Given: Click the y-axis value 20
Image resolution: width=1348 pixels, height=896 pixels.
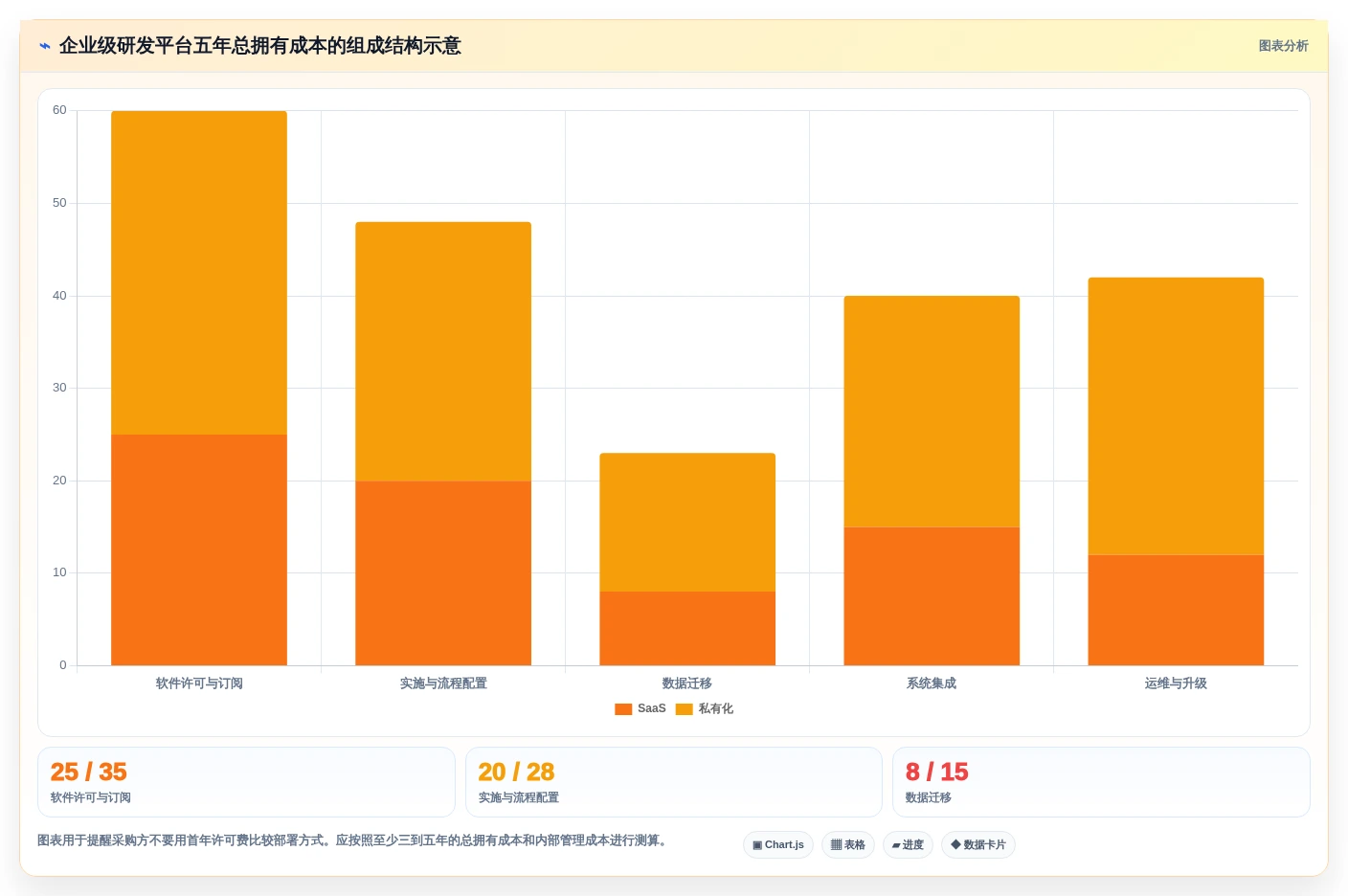Looking at the screenshot, I should 59,481.
